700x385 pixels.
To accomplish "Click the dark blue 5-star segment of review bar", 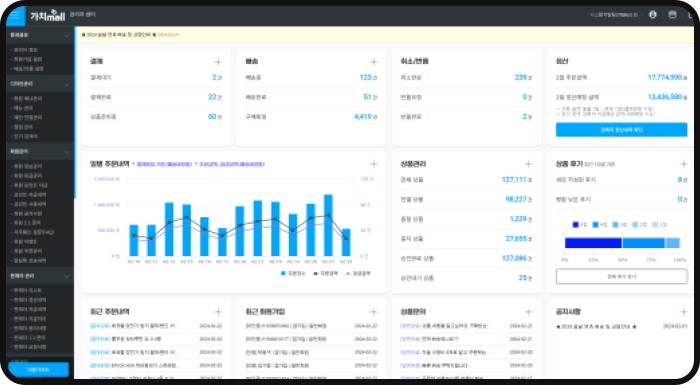I will click(x=593, y=243).
